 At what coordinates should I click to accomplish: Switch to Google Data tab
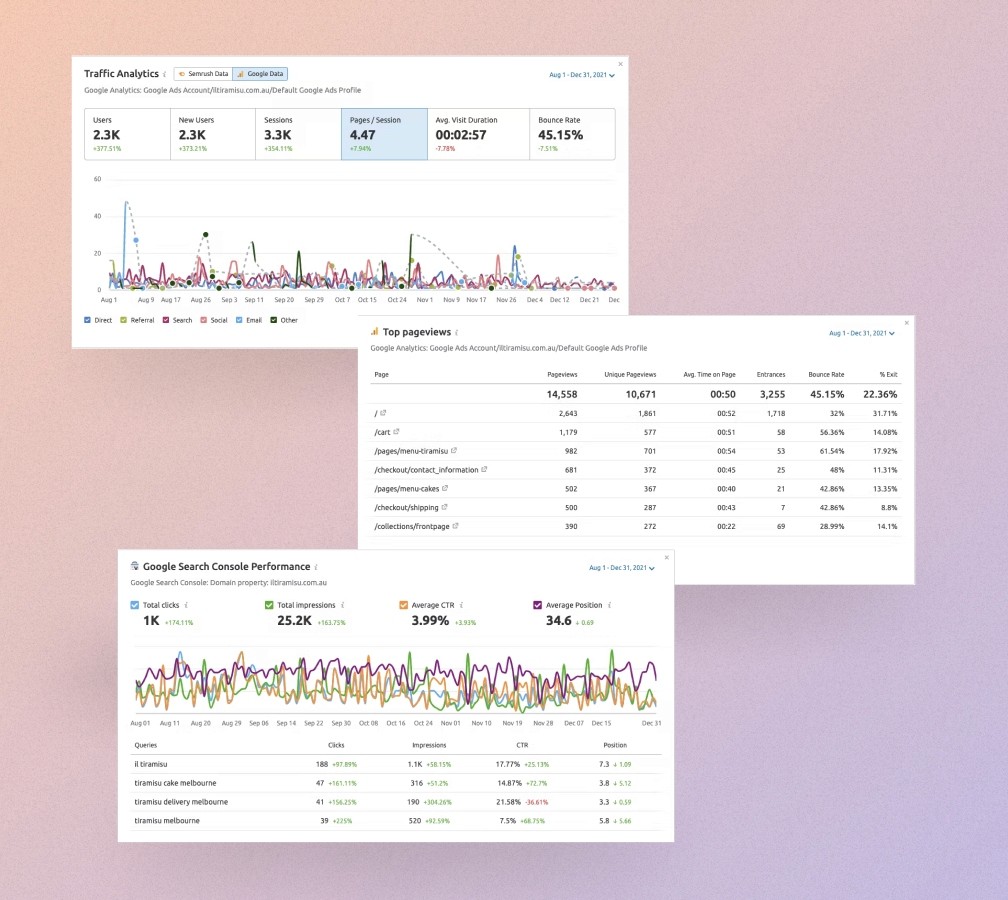pos(260,74)
